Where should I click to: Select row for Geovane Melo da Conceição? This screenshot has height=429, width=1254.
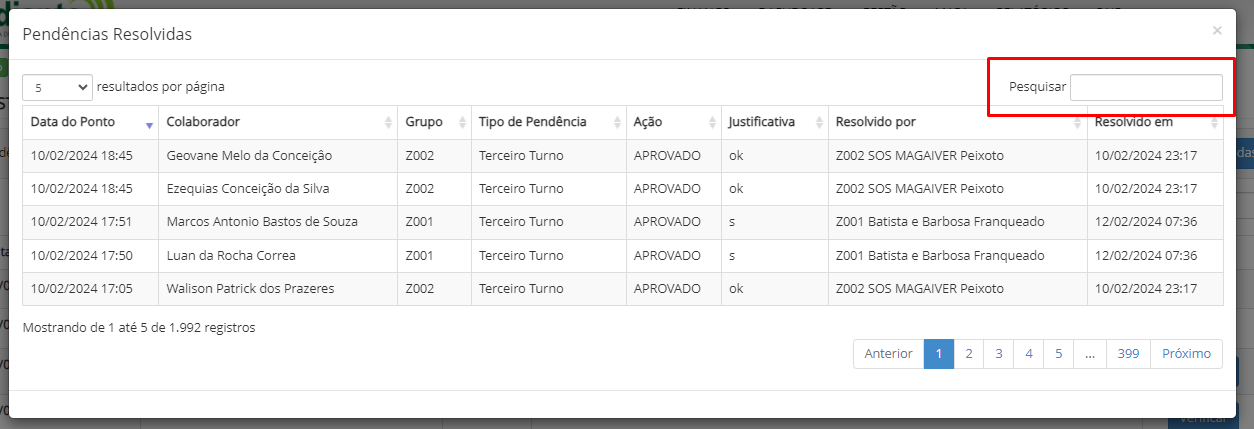tap(249, 156)
